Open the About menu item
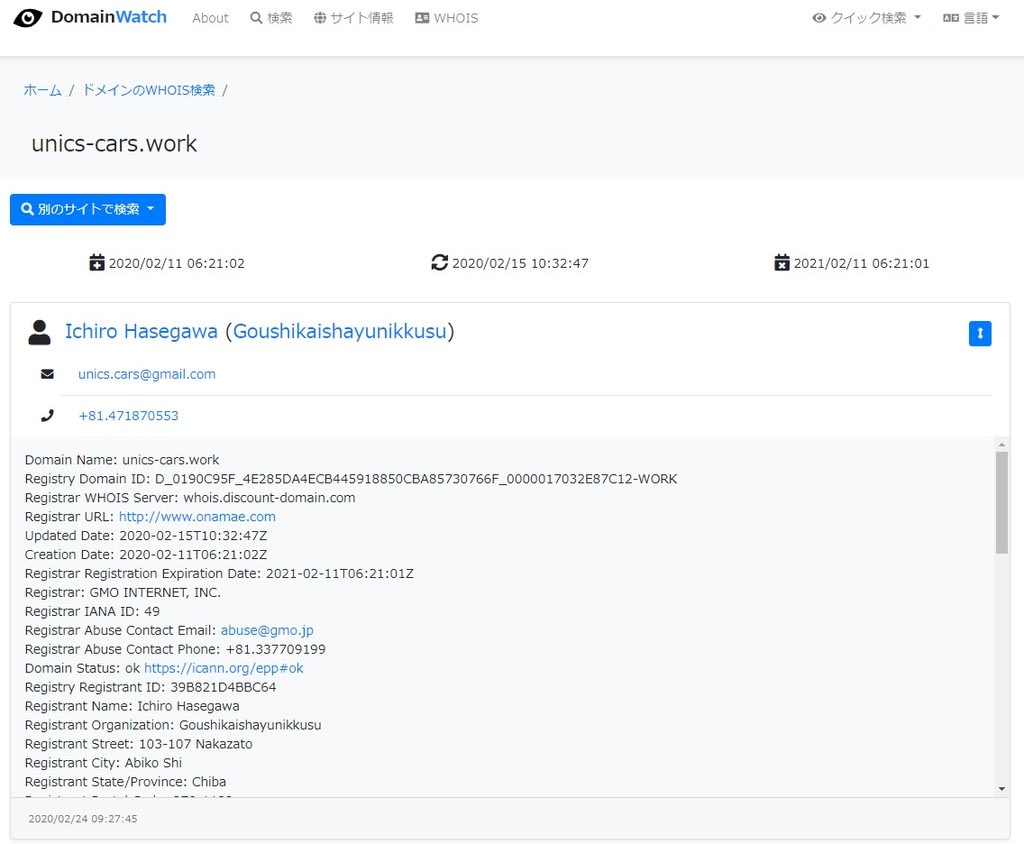This screenshot has width=1024, height=844. [210, 18]
